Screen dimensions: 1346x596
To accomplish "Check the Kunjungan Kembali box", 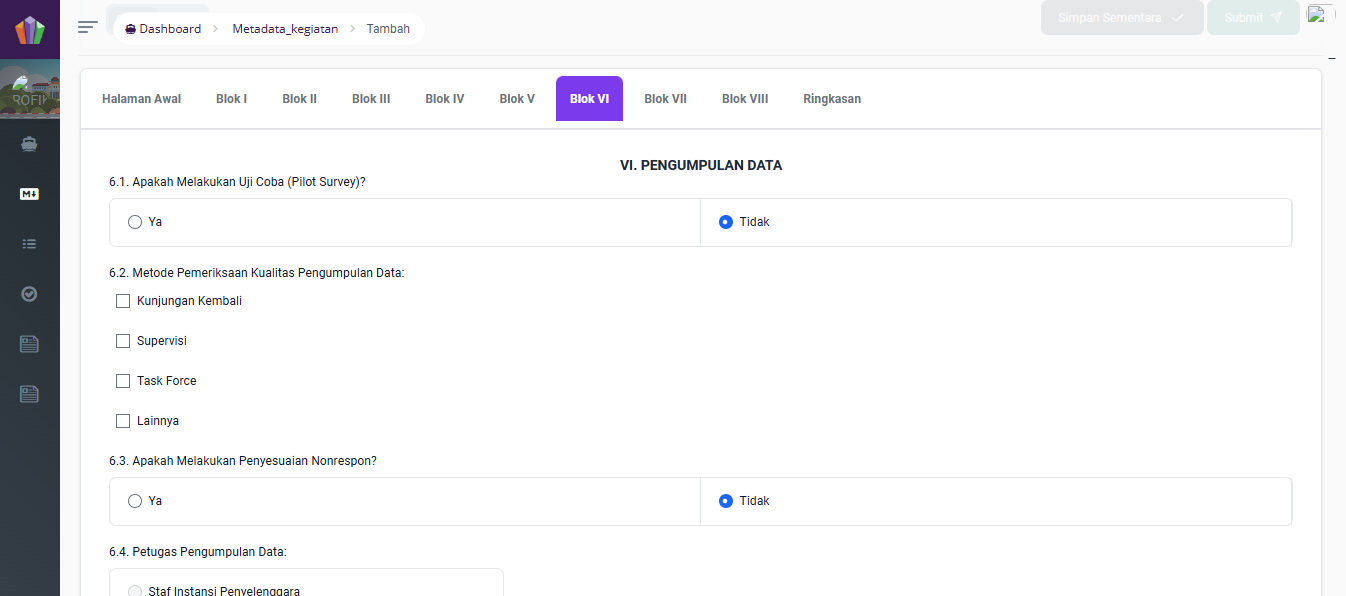I will click(123, 301).
